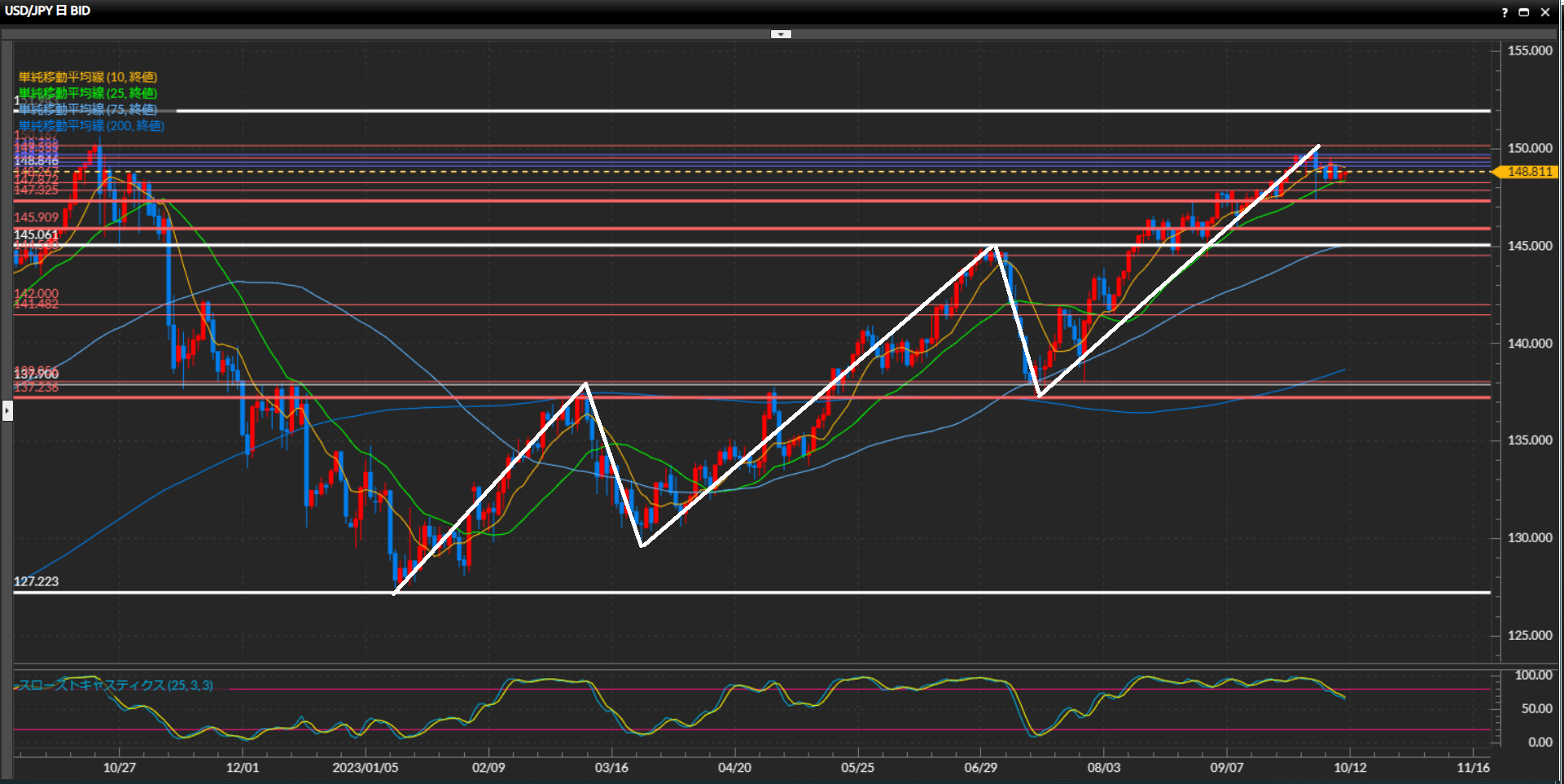Expand the left side panel arrow
1564x784 pixels.
pyautogui.click(x=7, y=410)
